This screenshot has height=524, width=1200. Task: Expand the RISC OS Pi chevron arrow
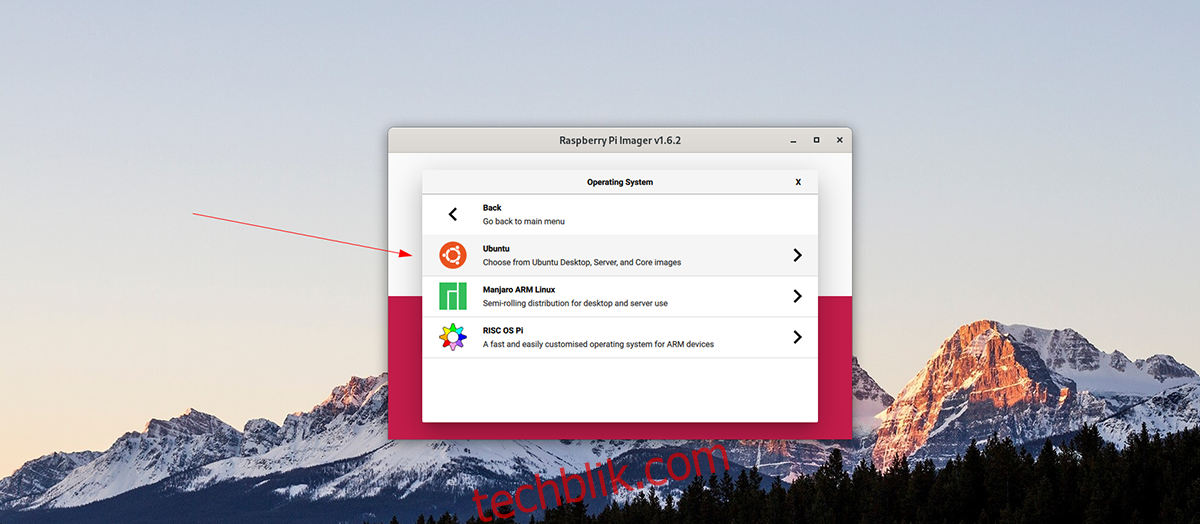point(797,337)
